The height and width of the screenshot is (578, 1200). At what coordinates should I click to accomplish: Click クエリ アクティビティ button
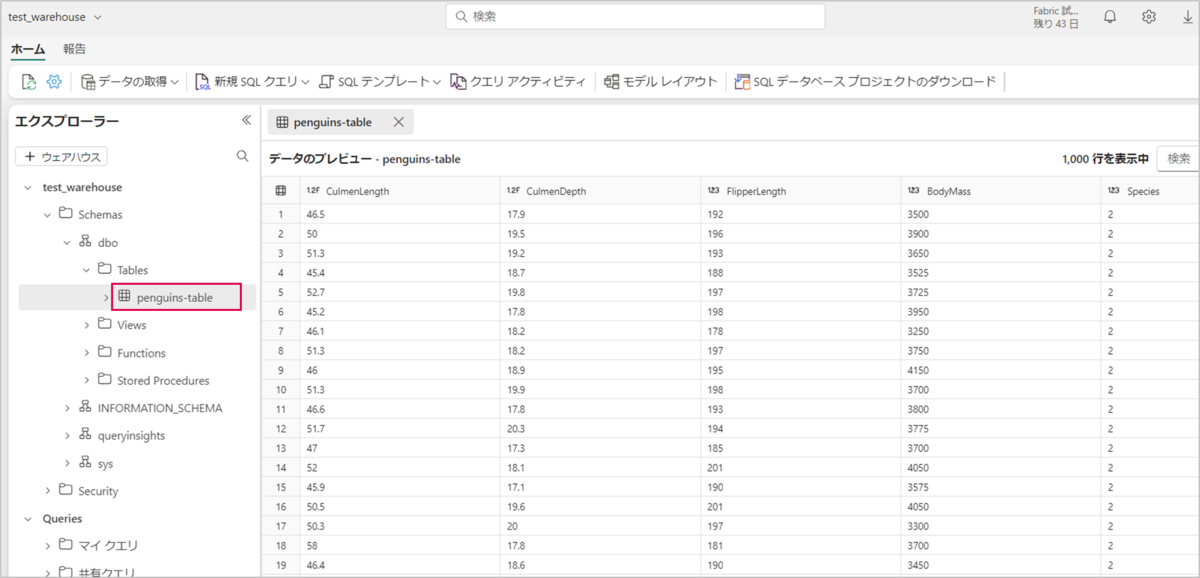coord(518,82)
